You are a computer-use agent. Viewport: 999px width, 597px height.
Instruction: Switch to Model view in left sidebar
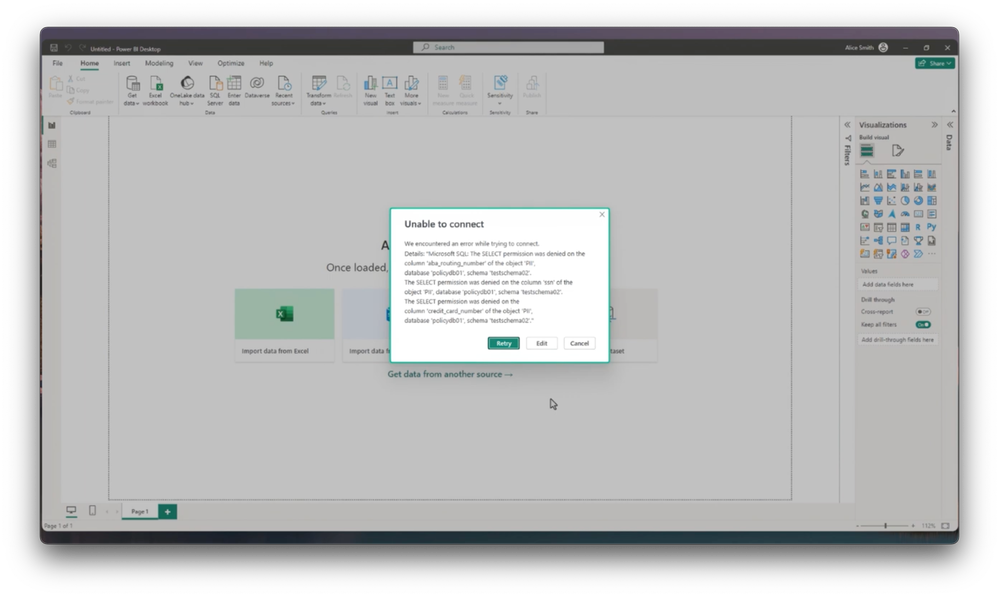52,163
